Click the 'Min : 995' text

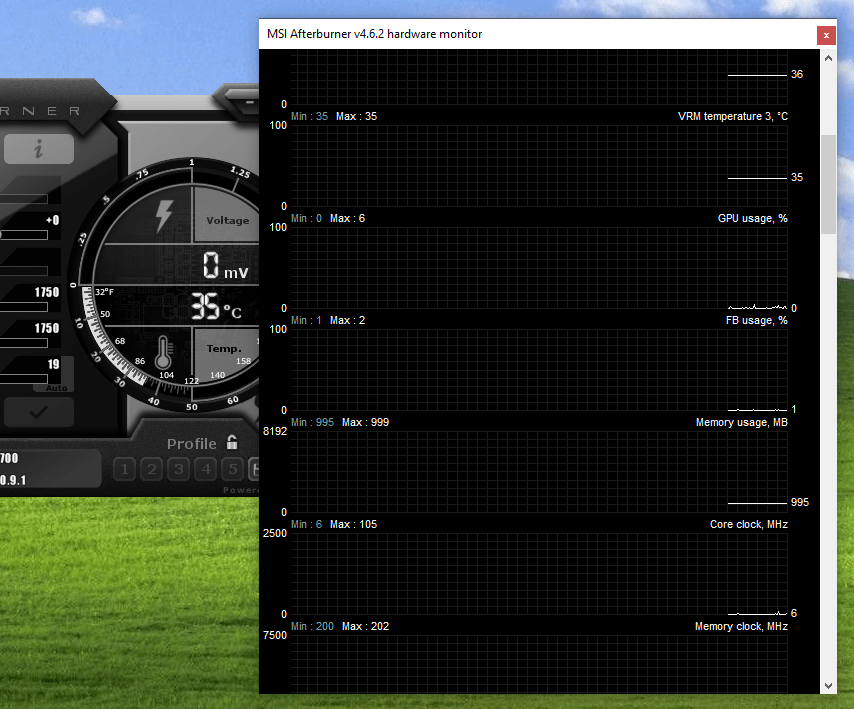312,423
